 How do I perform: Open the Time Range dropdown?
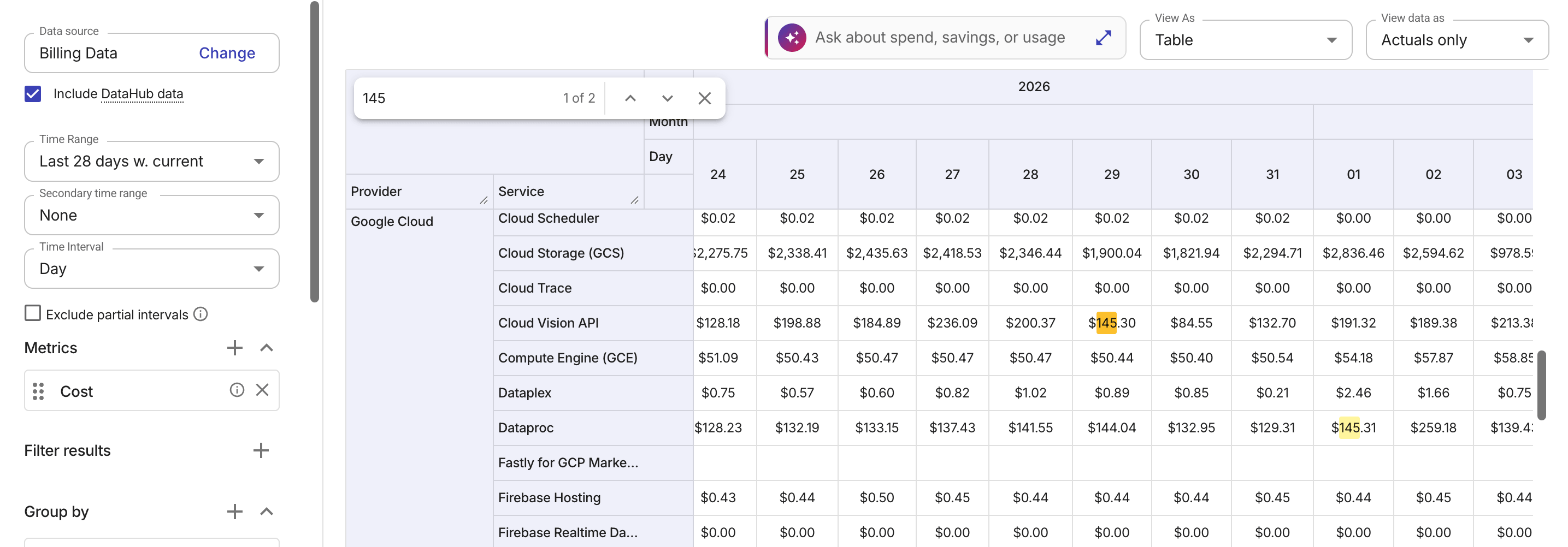coord(151,161)
